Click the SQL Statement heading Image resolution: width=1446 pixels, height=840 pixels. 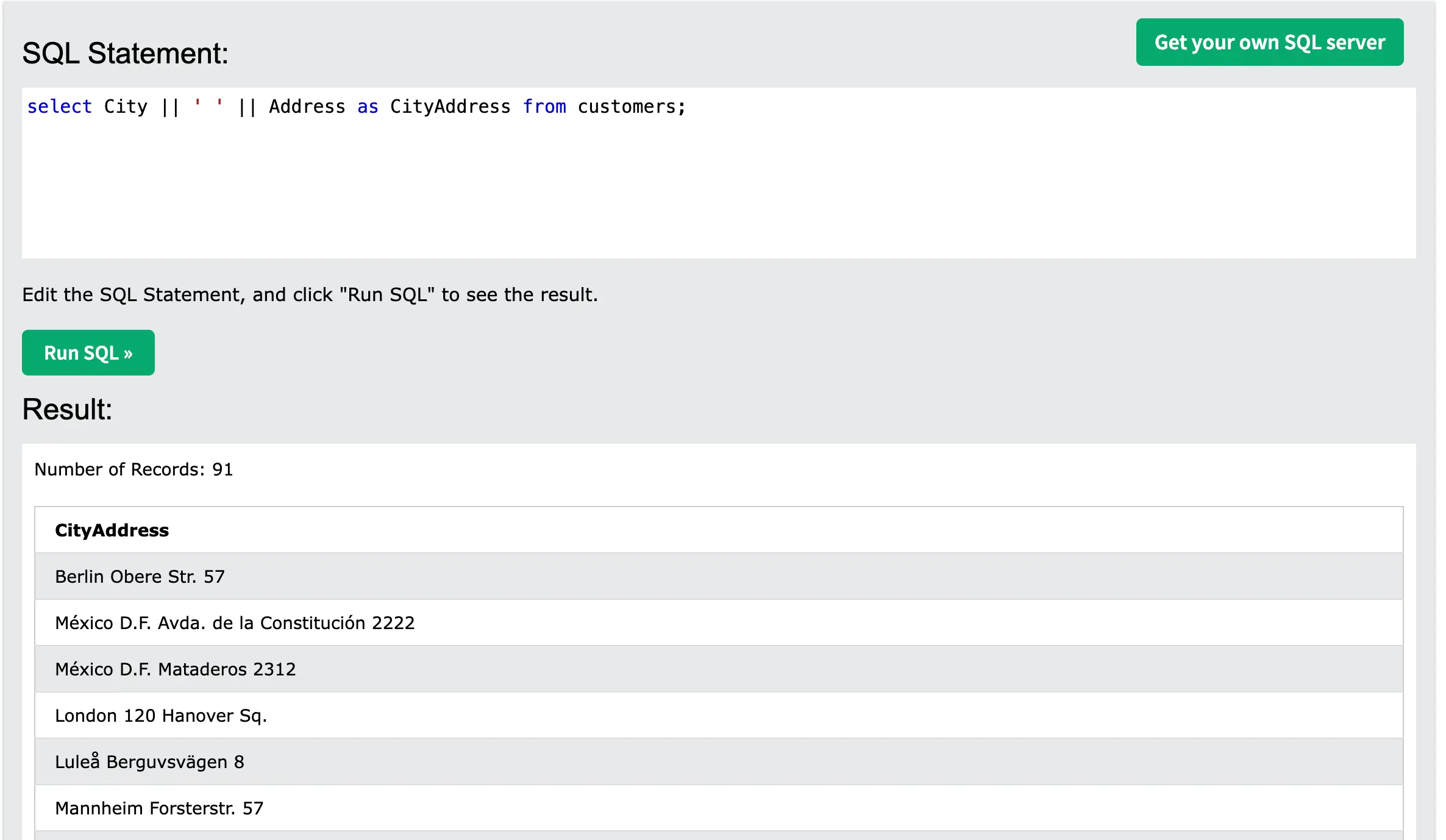(125, 54)
